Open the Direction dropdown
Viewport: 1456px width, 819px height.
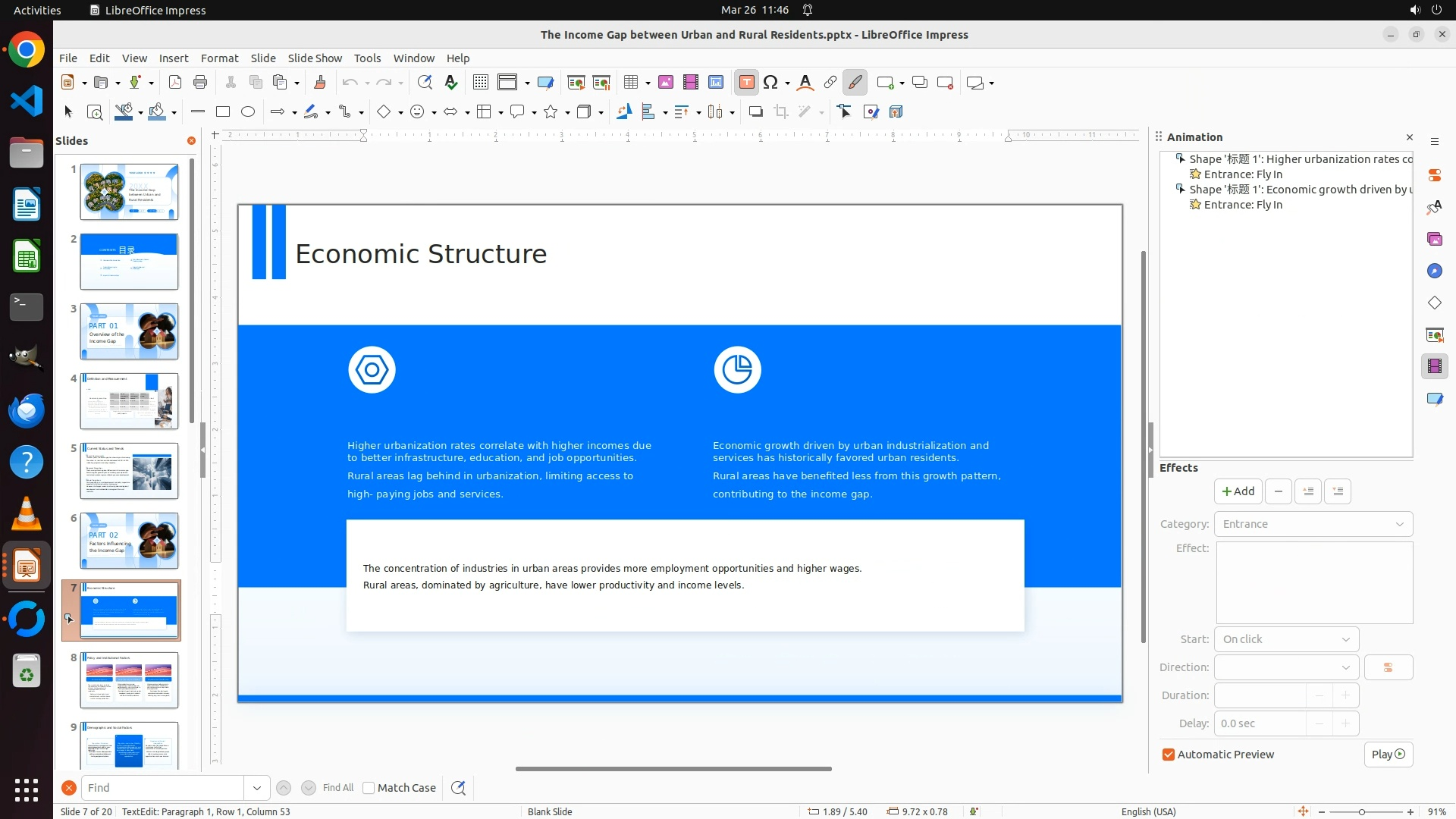1286,667
